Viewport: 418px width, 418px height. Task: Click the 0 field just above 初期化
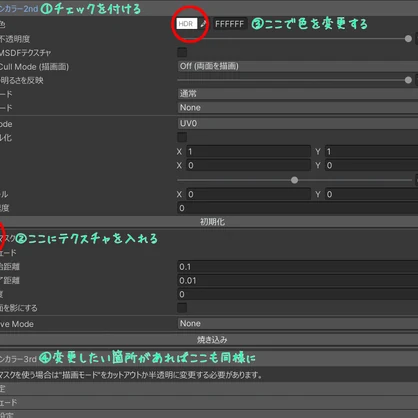pyautogui.click(x=297, y=208)
